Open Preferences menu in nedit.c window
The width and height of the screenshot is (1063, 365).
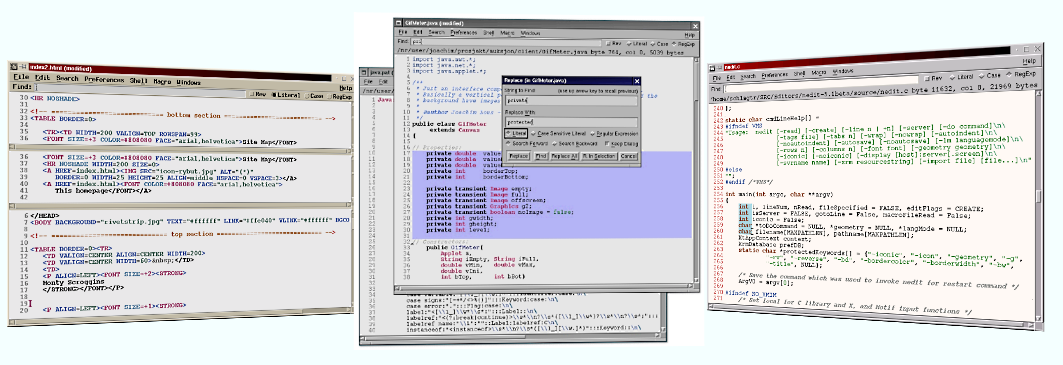tap(775, 75)
